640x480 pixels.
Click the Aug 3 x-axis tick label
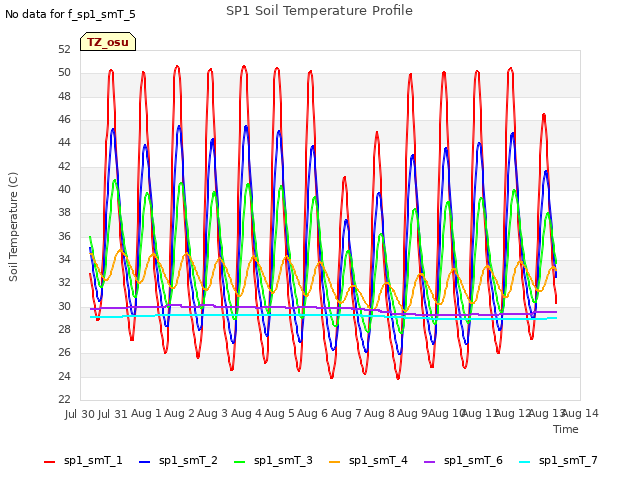[x=212, y=414]
